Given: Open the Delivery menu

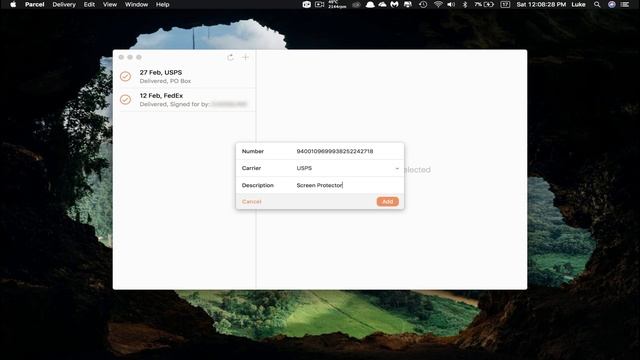Looking at the screenshot, I should tap(64, 4).
